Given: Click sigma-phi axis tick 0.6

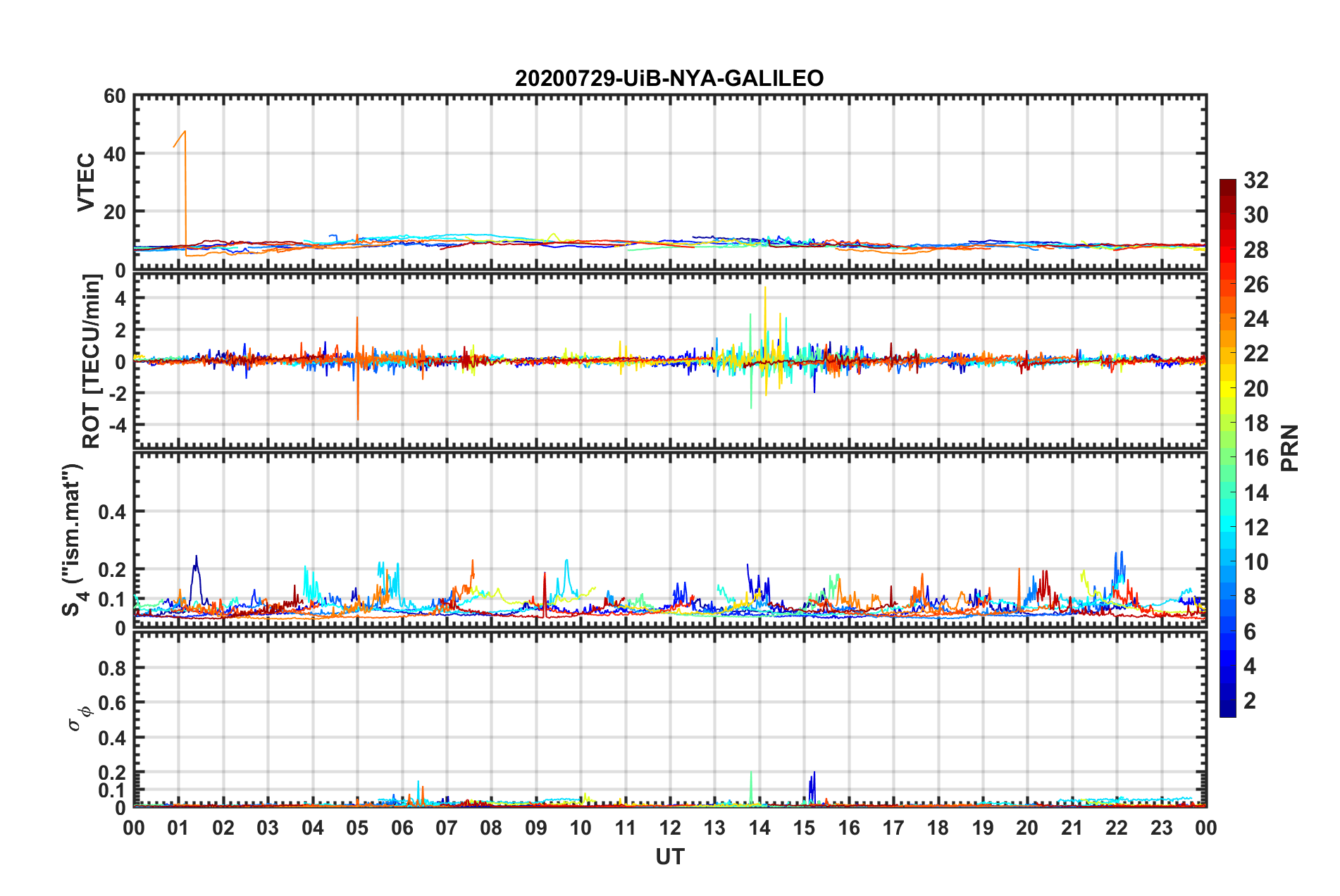Looking at the screenshot, I should click(113, 703).
